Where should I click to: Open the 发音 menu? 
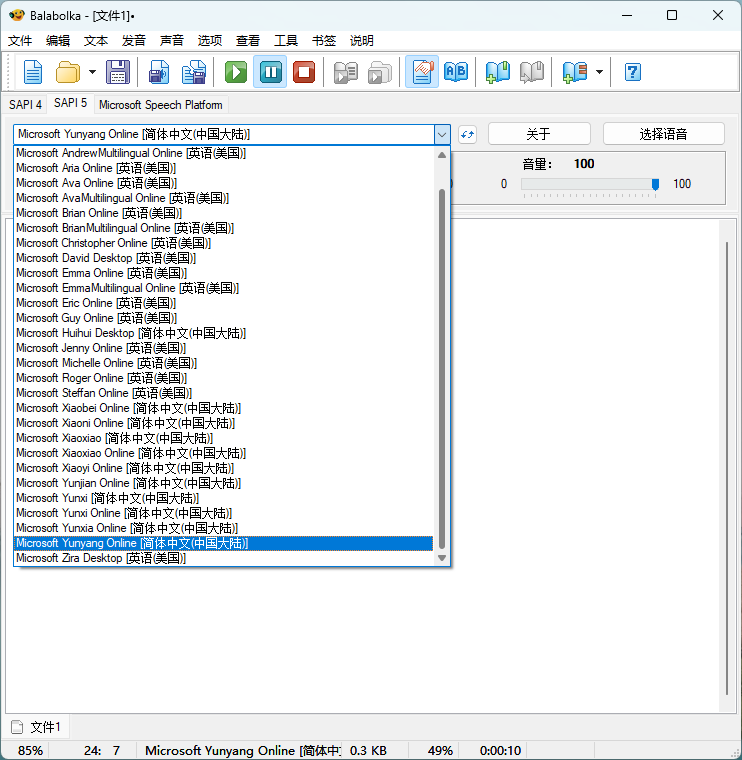coord(134,41)
